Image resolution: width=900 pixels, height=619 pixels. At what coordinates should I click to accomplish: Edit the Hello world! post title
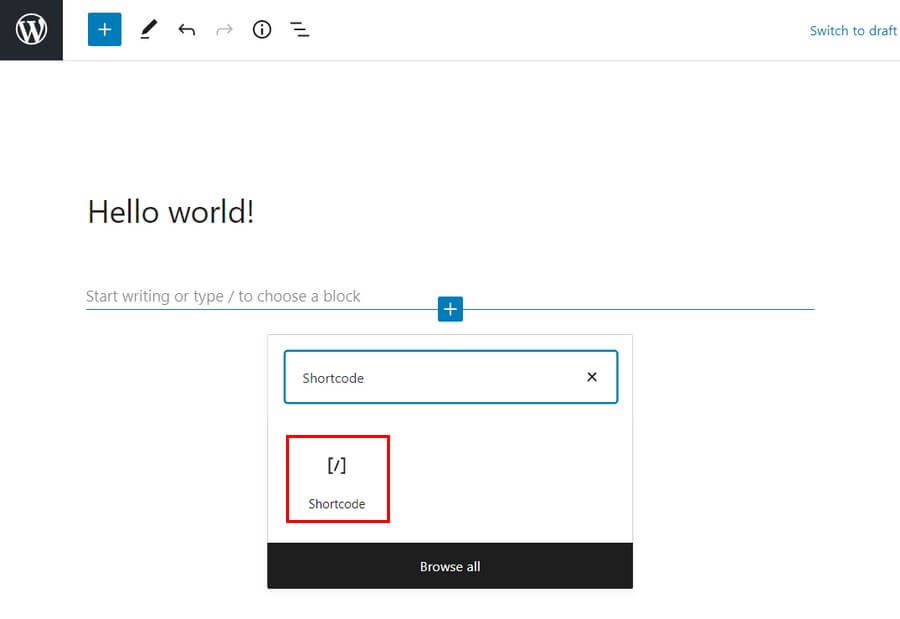(170, 212)
